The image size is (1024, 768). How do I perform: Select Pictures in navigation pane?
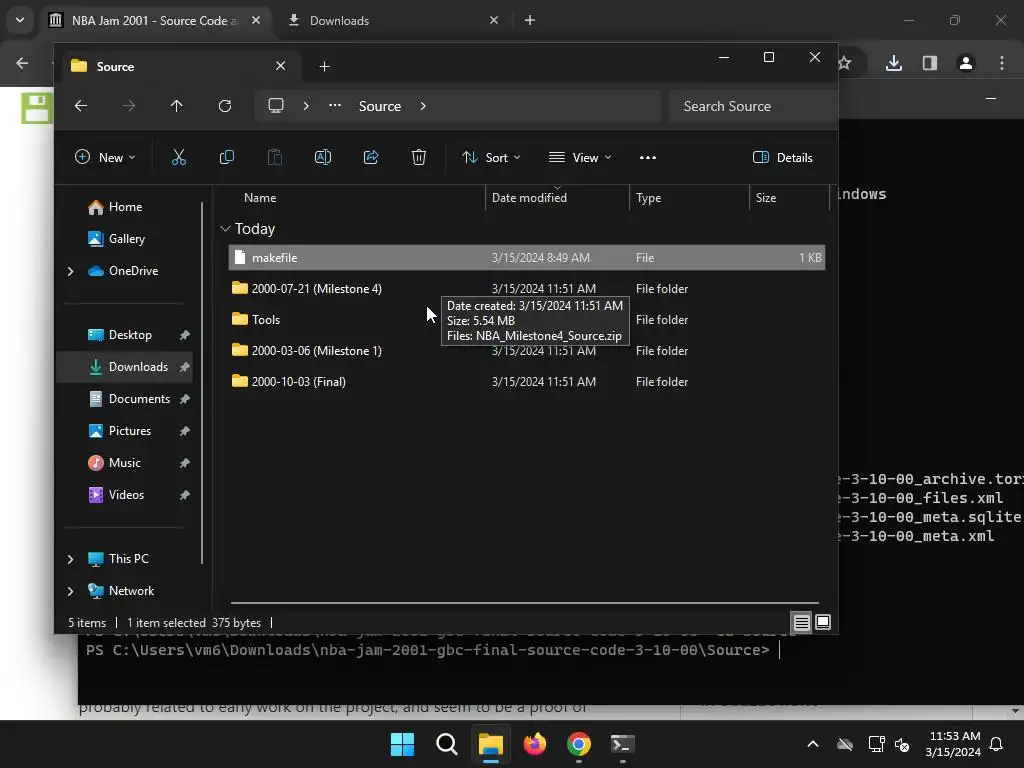pyautogui.click(x=129, y=431)
